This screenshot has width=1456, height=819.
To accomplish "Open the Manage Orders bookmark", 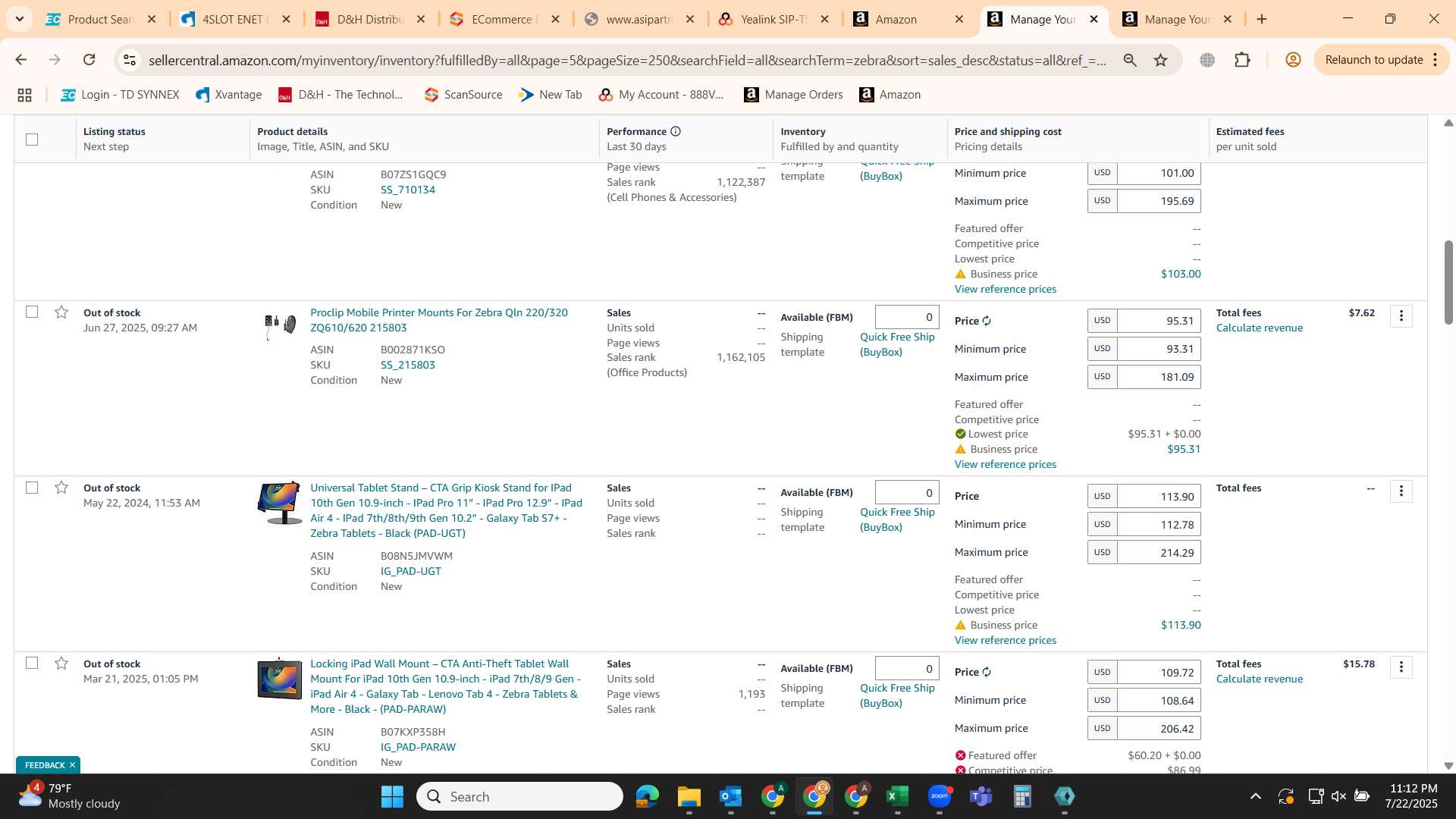I will 793,95.
